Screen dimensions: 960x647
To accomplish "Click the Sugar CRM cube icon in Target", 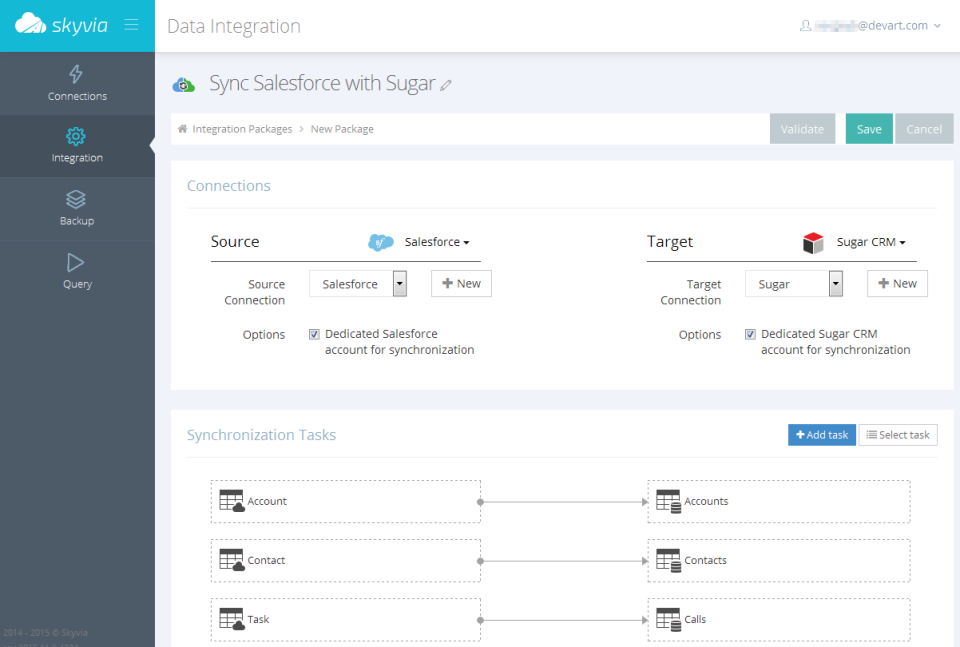I will tap(813, 242).
